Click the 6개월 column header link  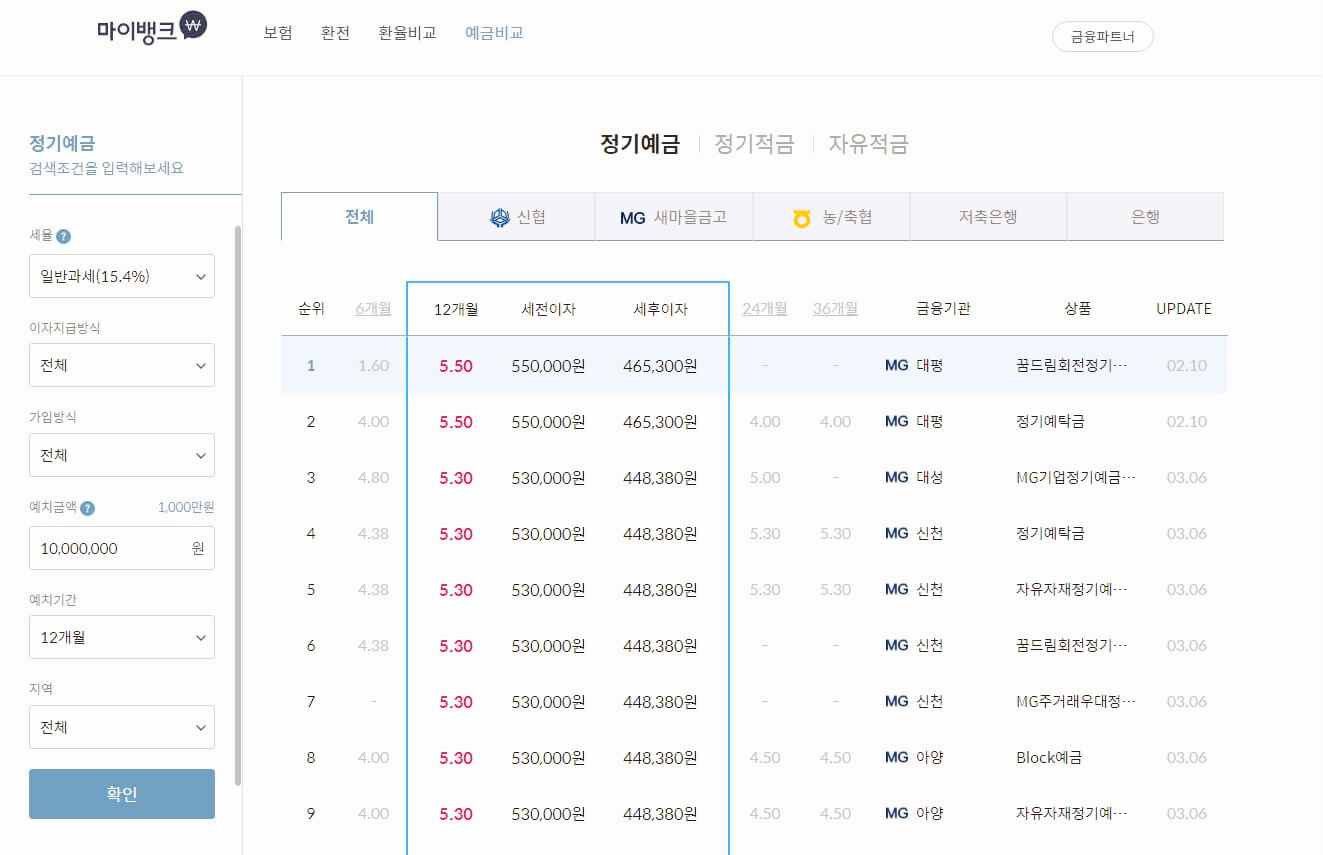click(x=374, y=309)
